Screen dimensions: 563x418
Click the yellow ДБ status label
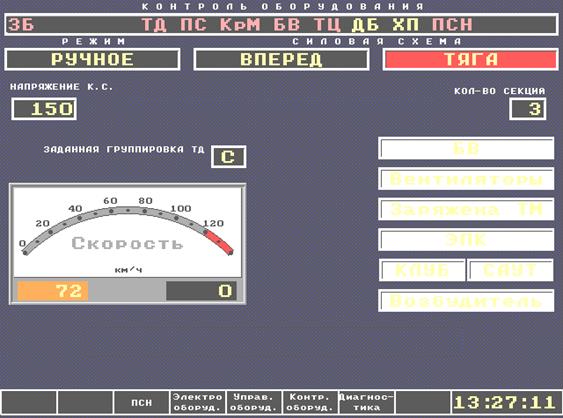(366, 25)
